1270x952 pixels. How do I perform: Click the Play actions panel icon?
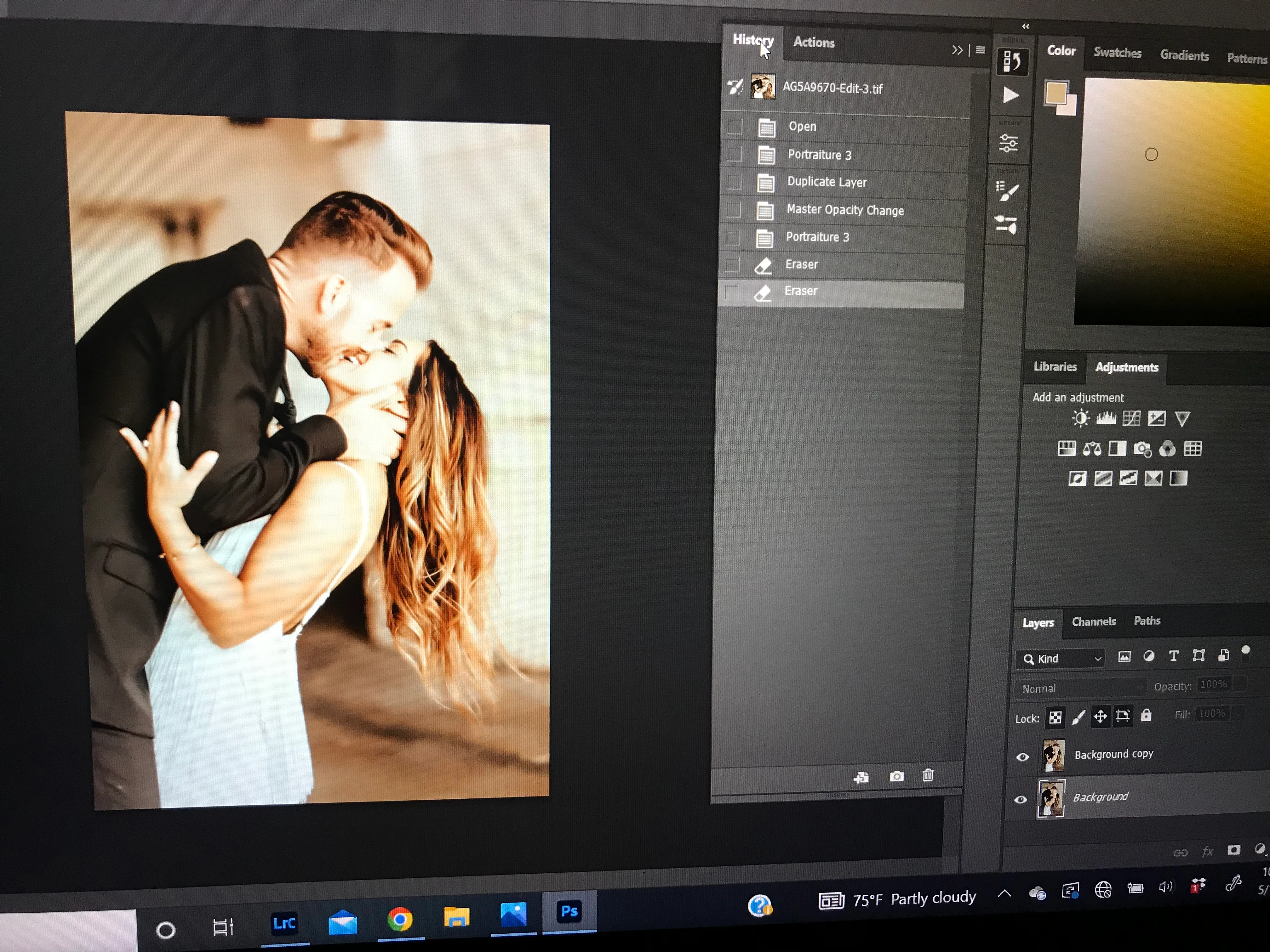[1010, 95]
